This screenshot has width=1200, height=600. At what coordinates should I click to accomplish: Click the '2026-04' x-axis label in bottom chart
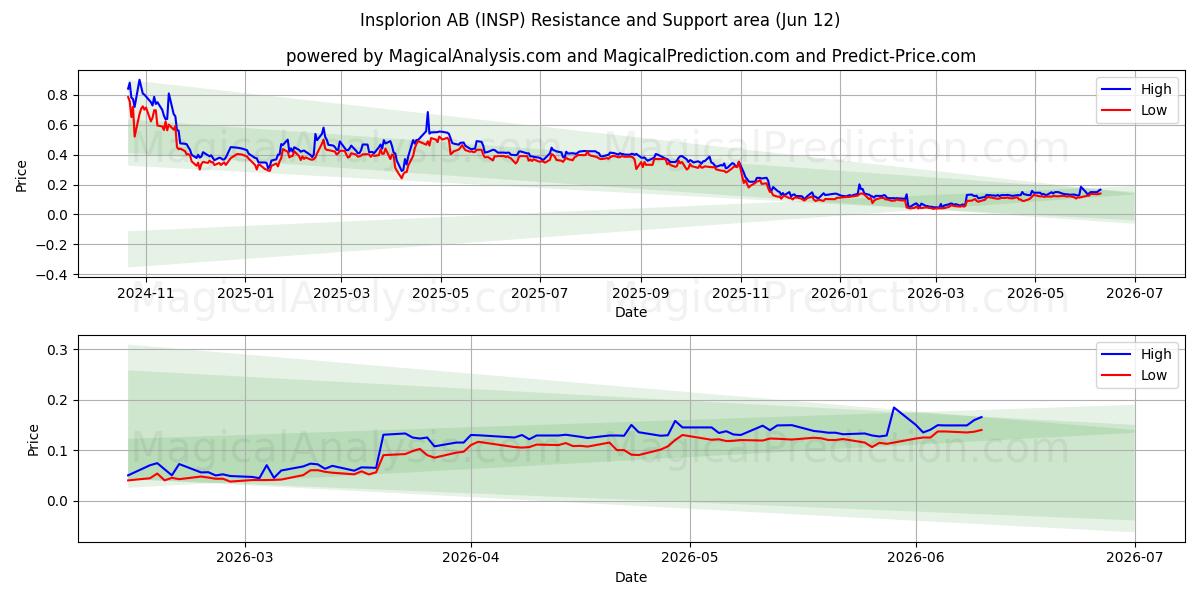coord(470,558)
